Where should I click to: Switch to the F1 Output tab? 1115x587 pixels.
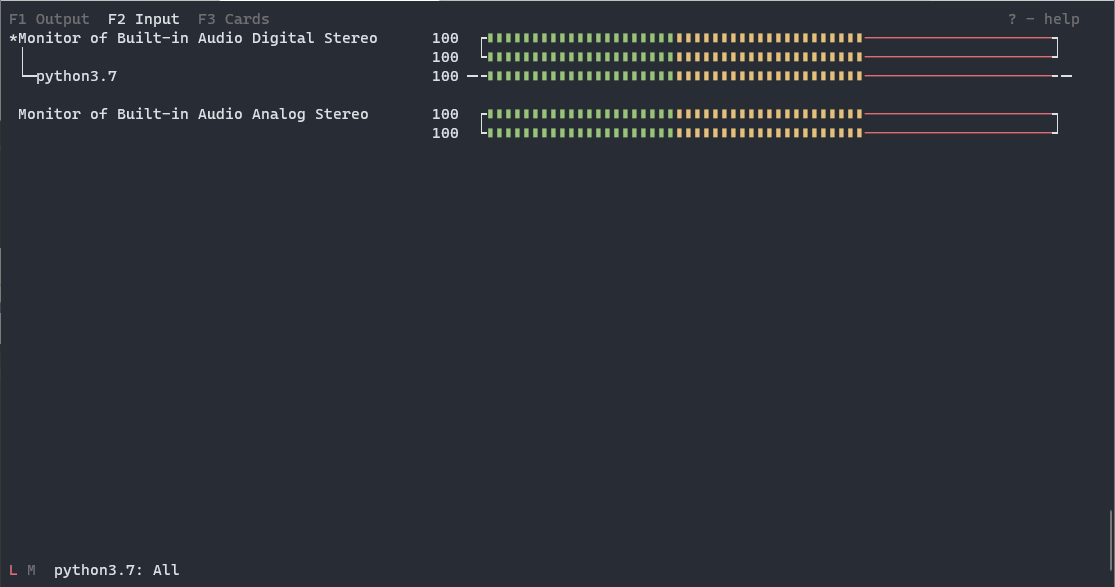click(49, 19)
